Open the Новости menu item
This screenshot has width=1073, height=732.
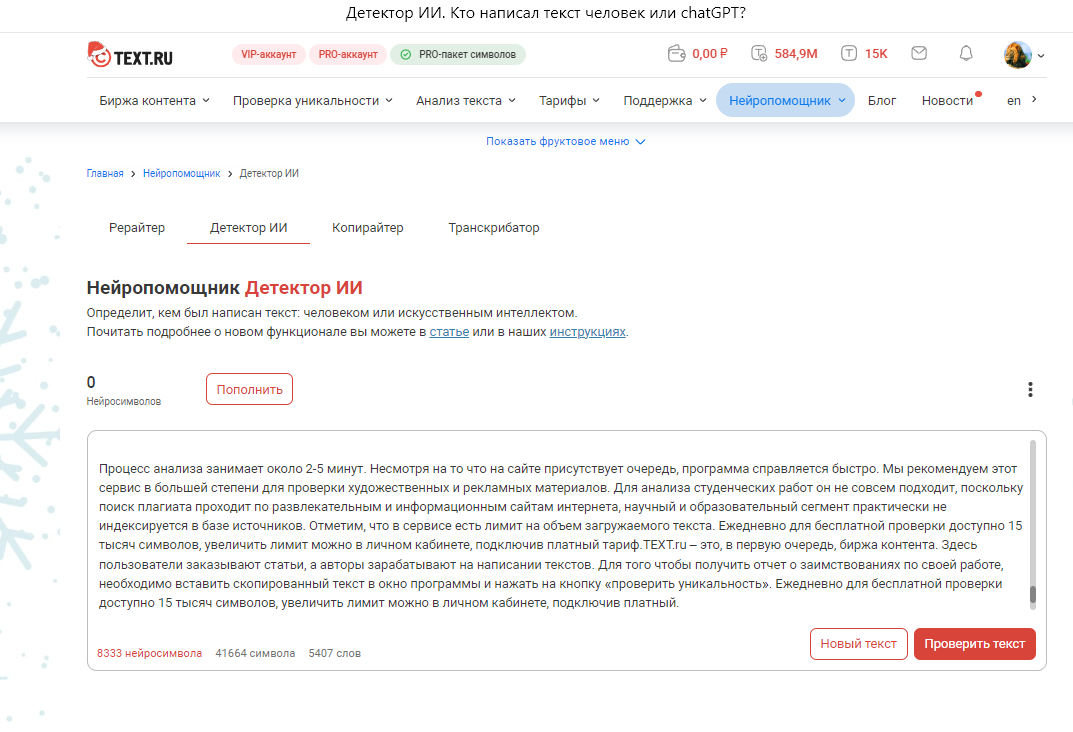[x=947, y=101]
